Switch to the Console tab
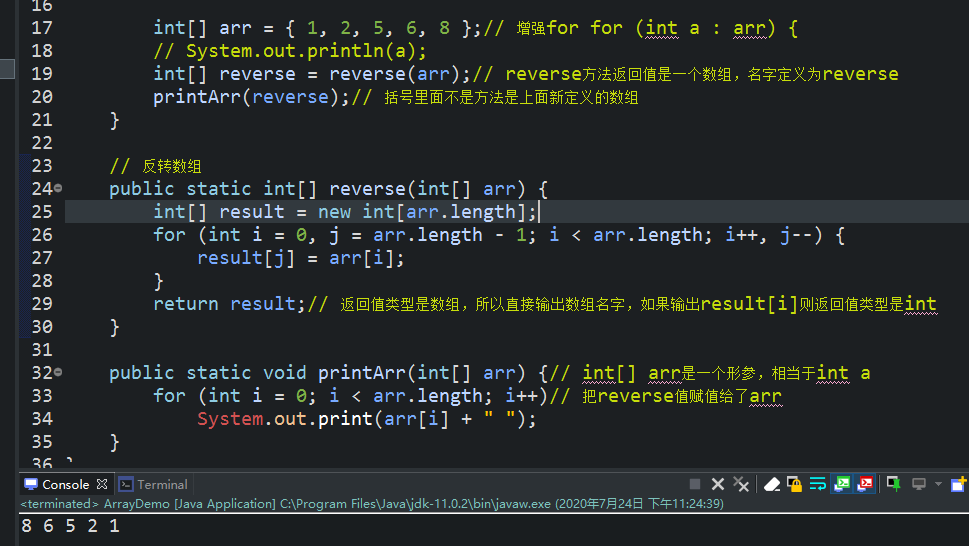Image resolution: width=969 pixels, height=546 pixels. coord(66,485)
